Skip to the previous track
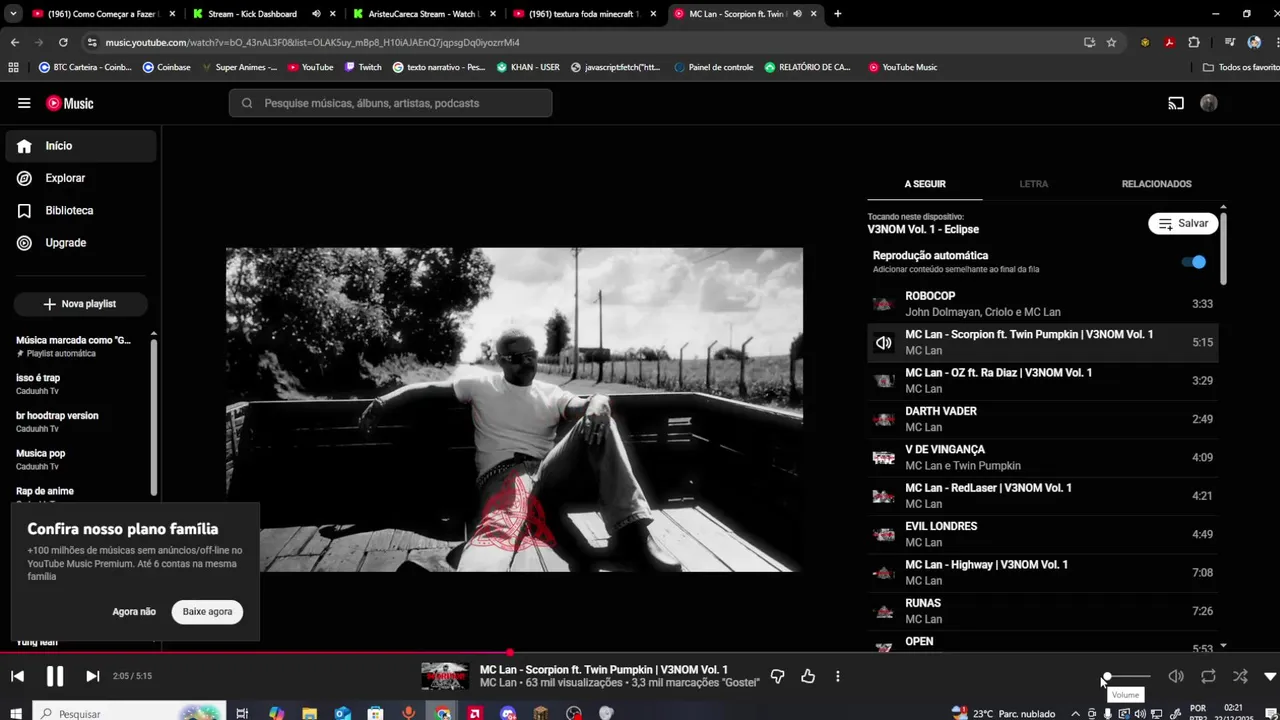 [x=17, y=677]
